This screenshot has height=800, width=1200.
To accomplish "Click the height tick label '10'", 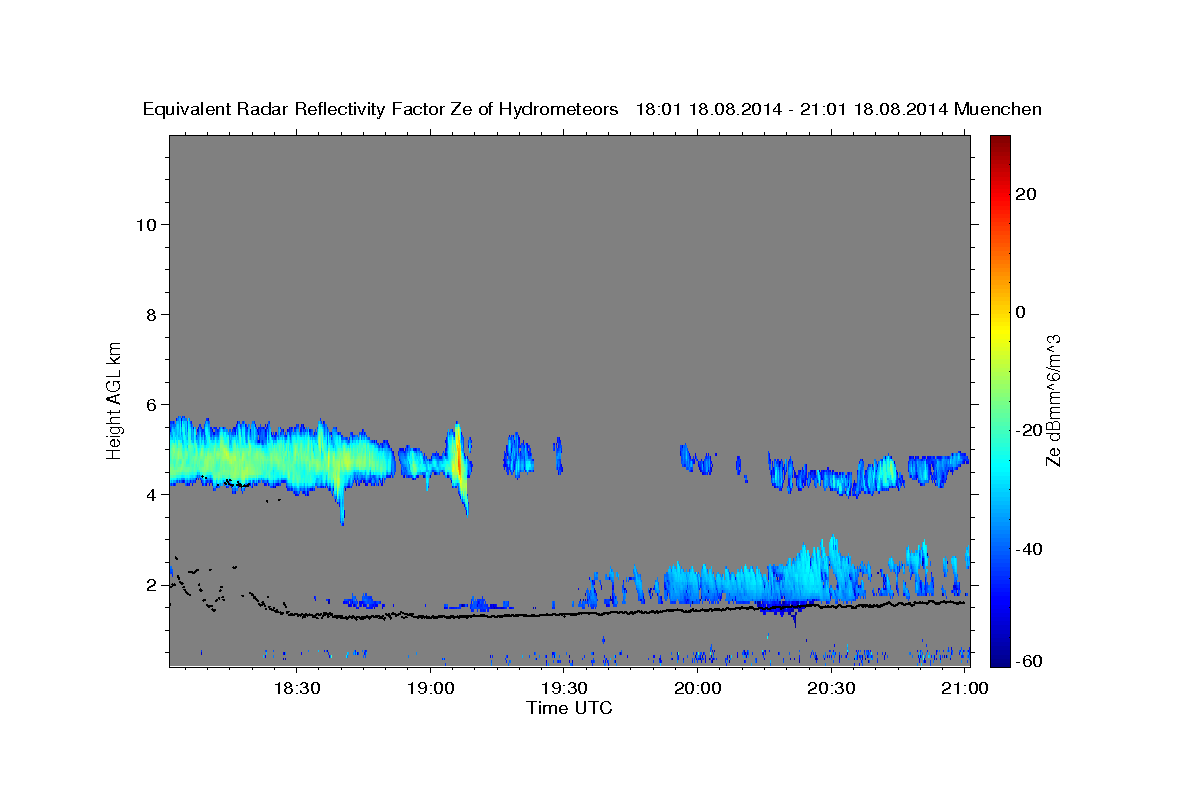I will 146,224.
